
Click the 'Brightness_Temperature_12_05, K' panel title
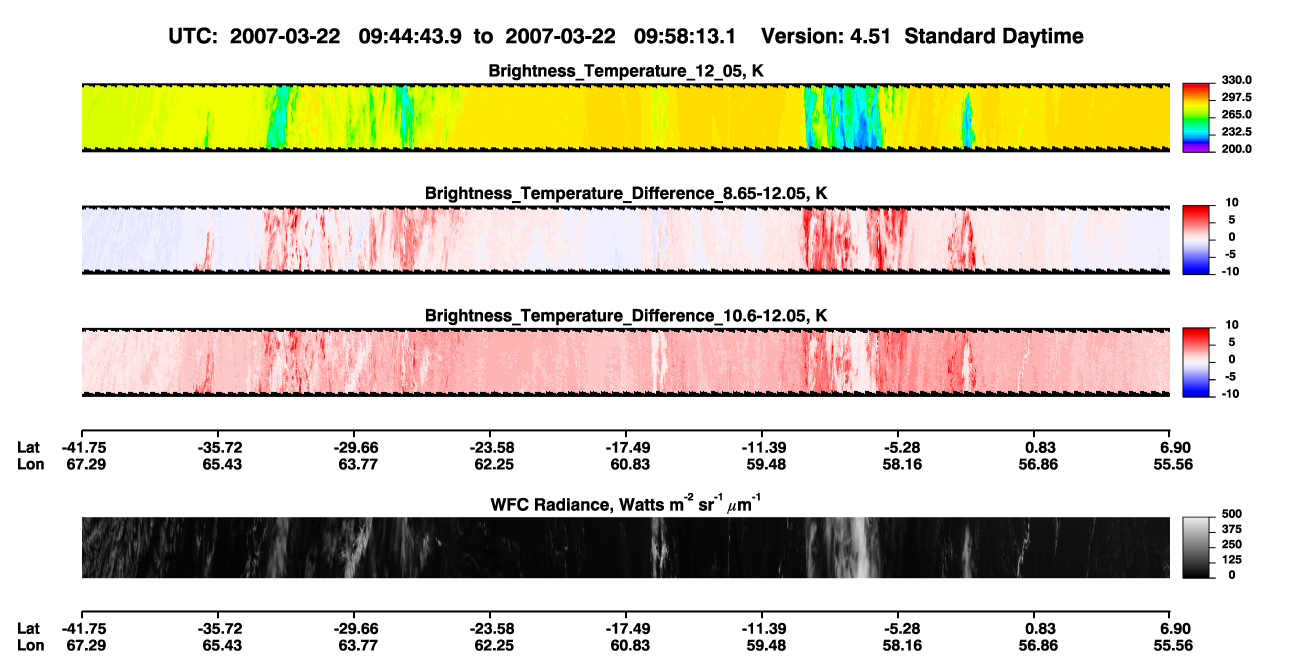626,71
